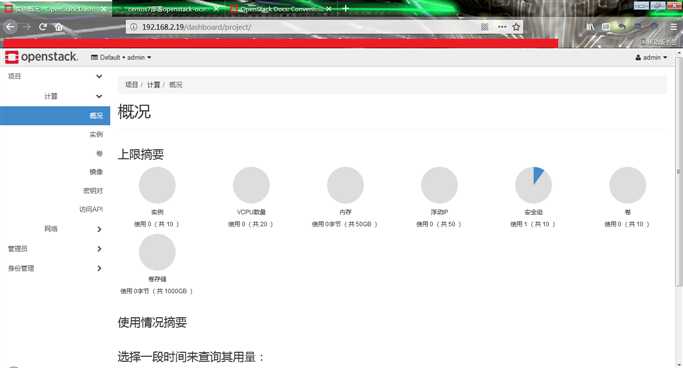Click the text 使用 0（共 20）under VCPU
This screenshot has height=368, width=683.
coord(251,224)
